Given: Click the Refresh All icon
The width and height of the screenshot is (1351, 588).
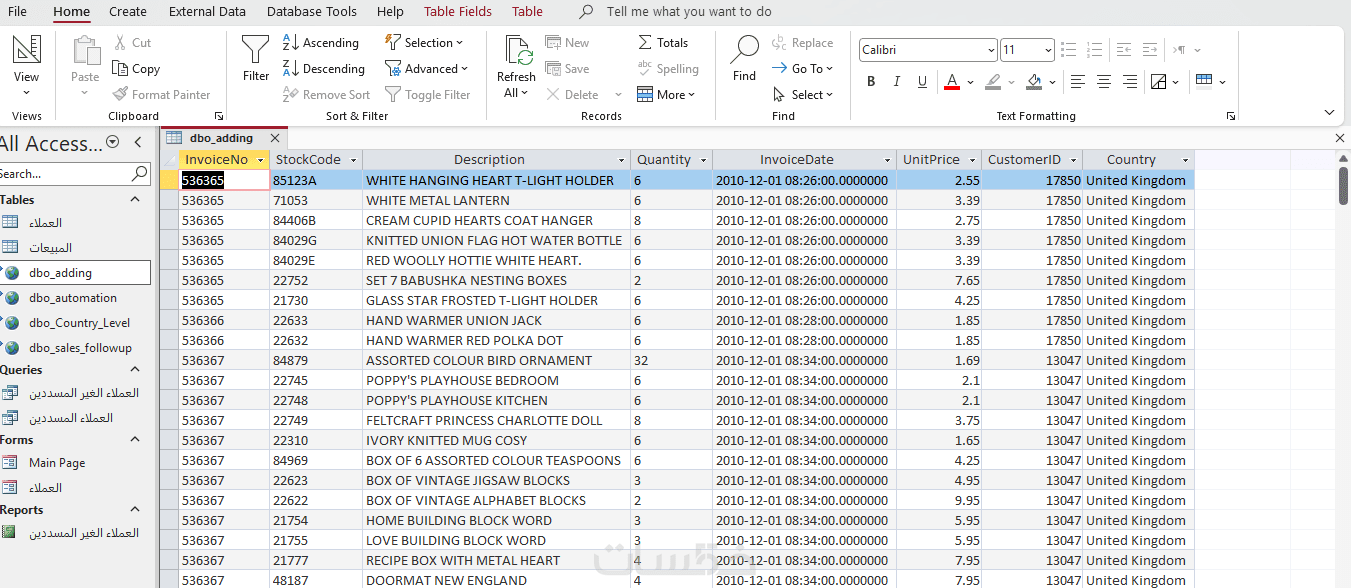Looking at the screenshot, I should (518, 51).
